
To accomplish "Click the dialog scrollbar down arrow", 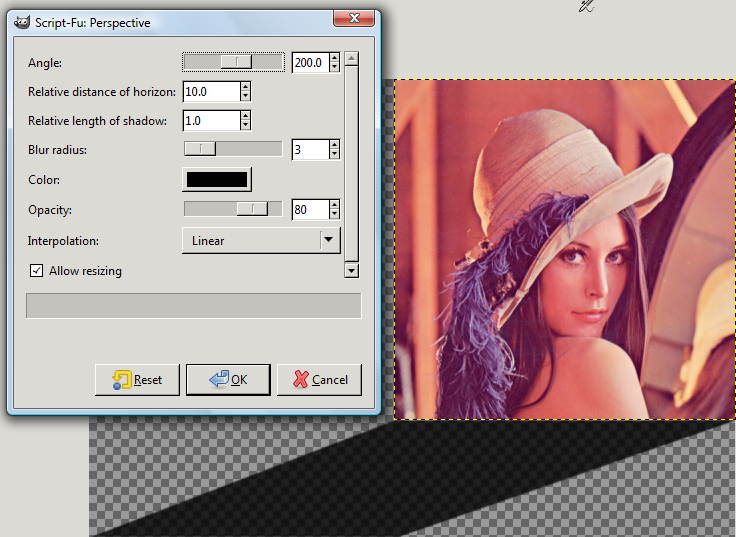I will pos(352,270).
